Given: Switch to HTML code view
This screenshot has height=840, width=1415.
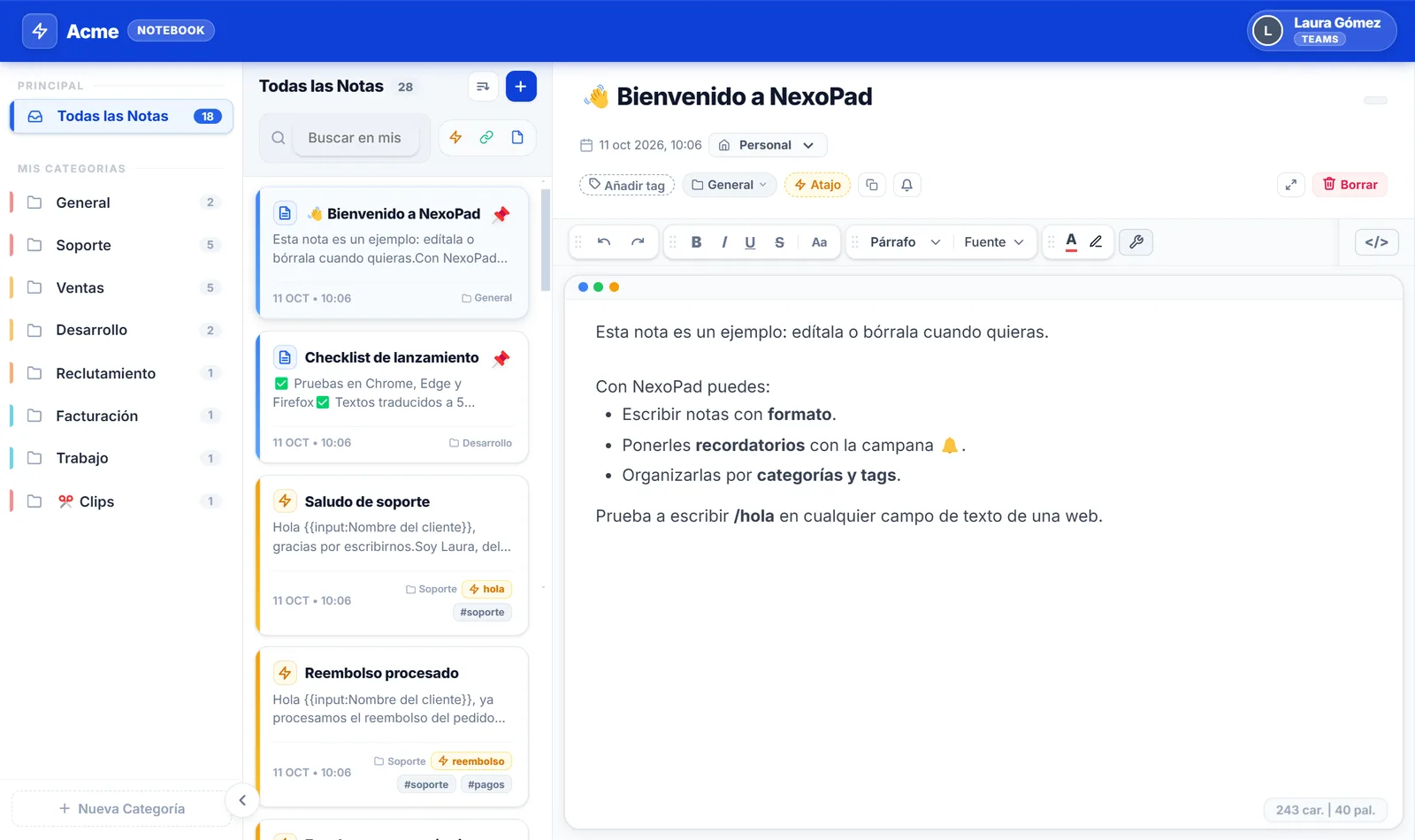Looking at the screenshot, I should 1377,241.
